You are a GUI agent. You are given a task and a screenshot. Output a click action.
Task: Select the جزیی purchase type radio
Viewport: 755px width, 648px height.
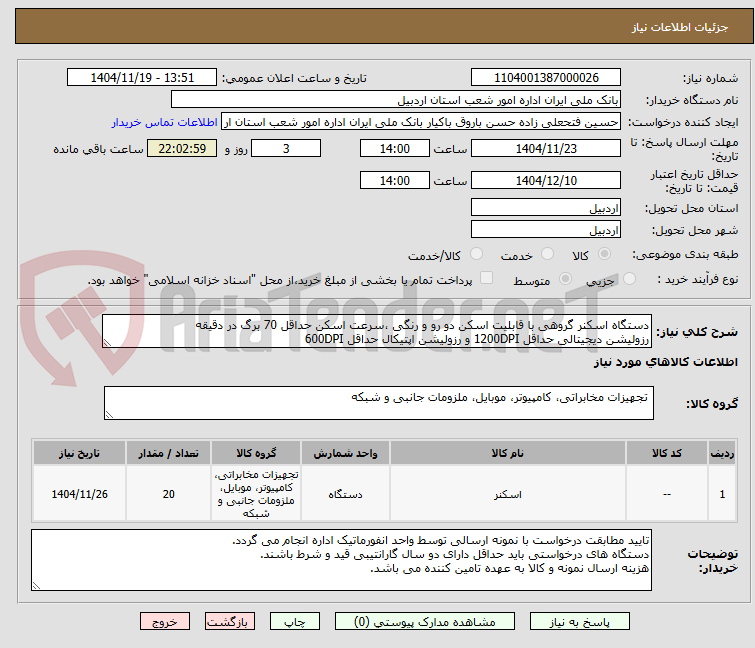point(629,279)
